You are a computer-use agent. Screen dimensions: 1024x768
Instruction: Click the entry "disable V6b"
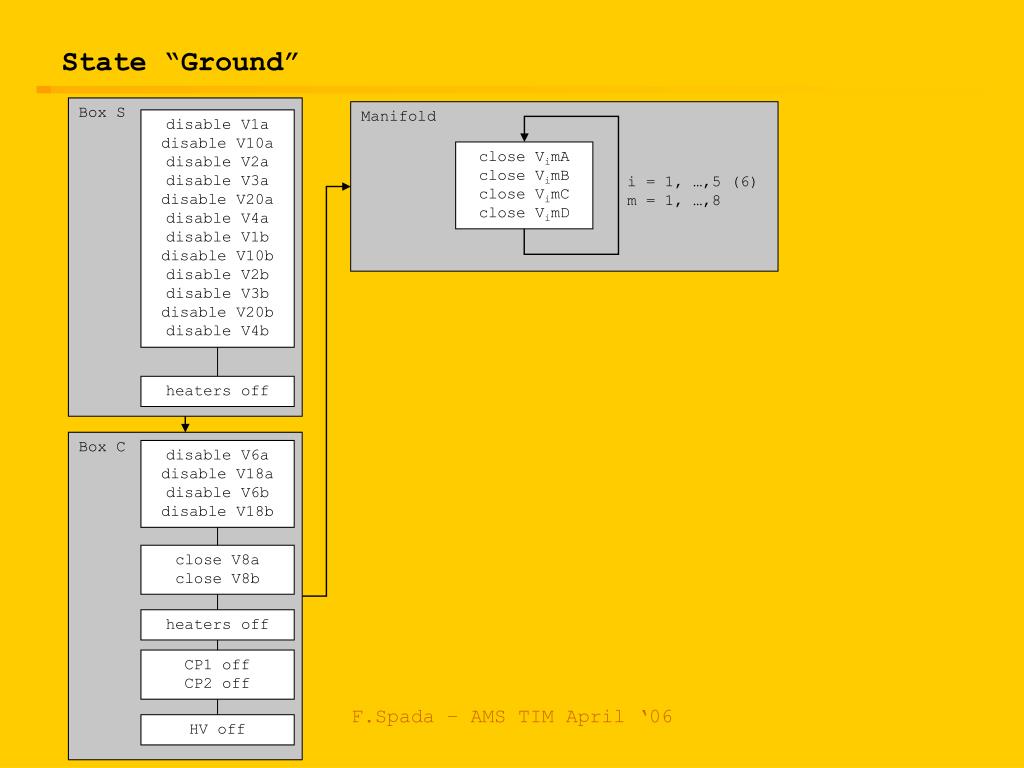pyautogui.click(x=217, y=493)
